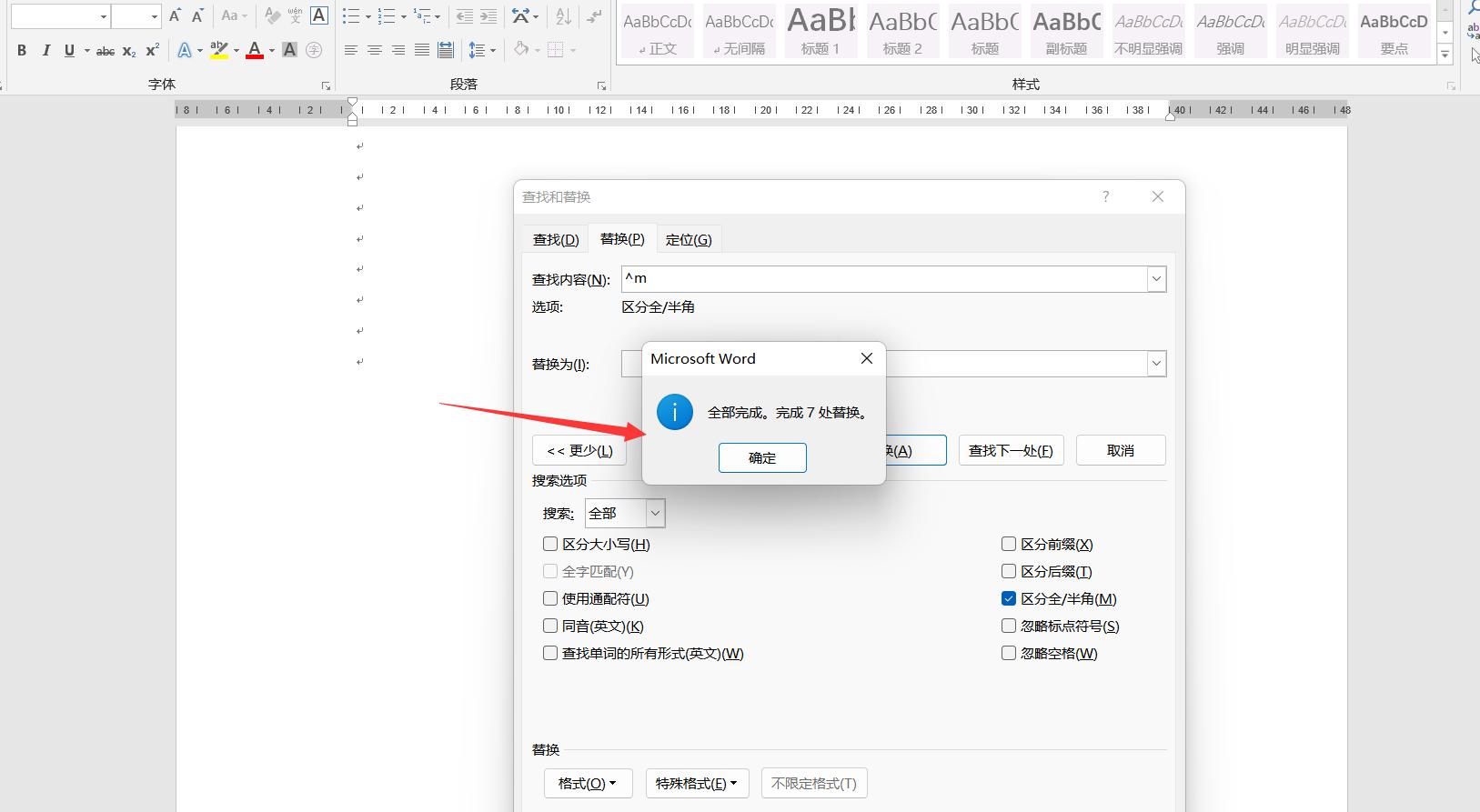This screenshot has height=812, width=1480.
Task: Open paragraph shading paint bucket
Action: pos(521,50)
